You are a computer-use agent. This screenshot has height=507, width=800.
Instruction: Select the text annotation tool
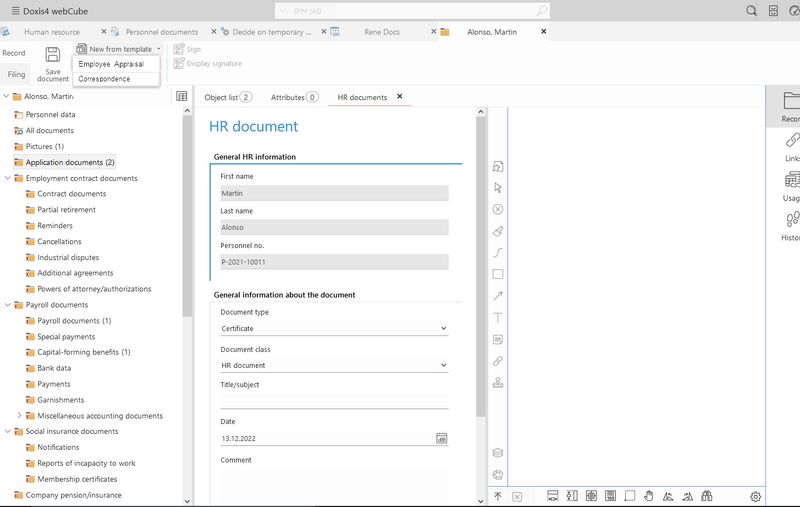pyautogui.click(x=498, y=318)
